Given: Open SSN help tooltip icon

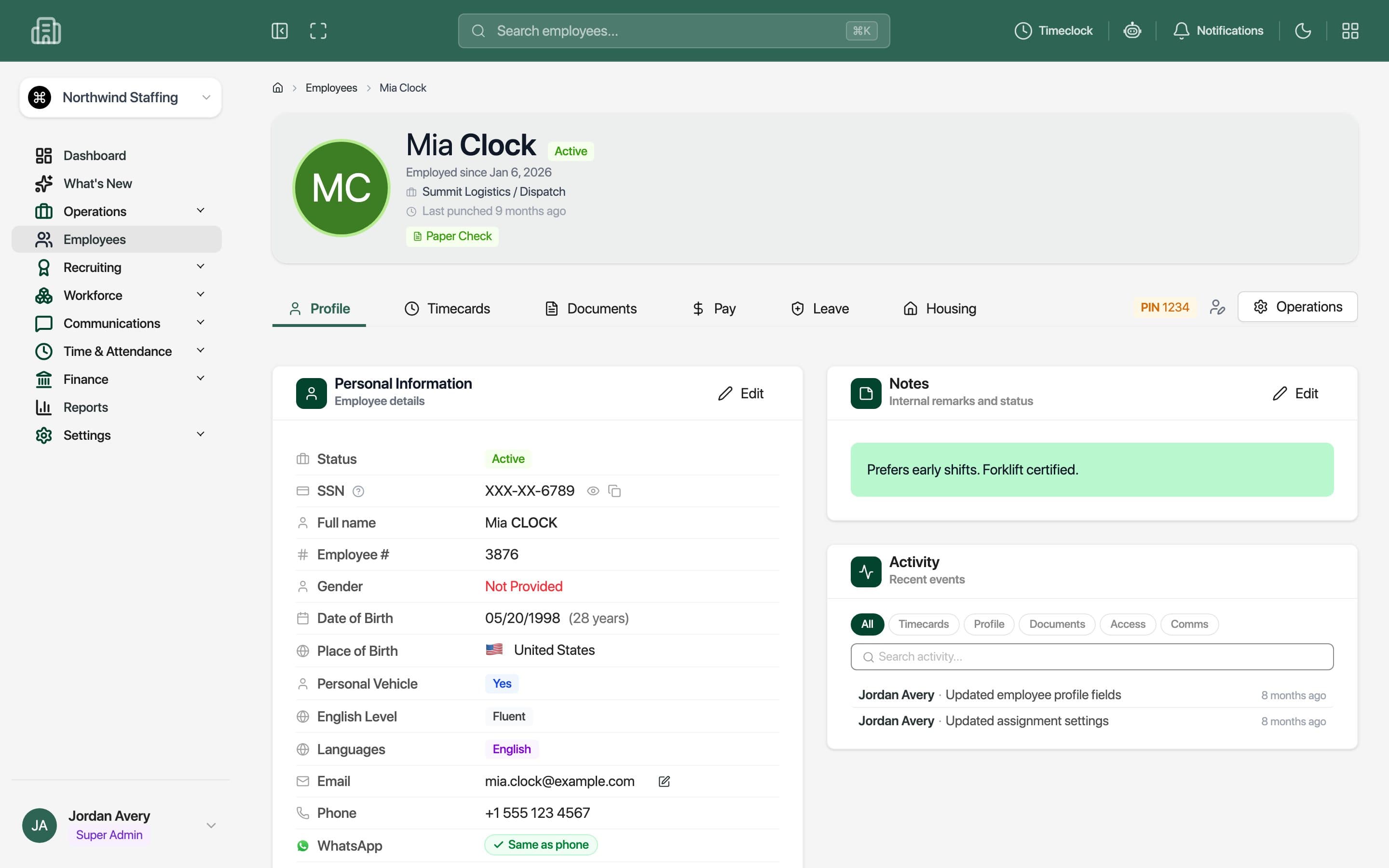Looking at the screenshot, I should click(358, 491).
